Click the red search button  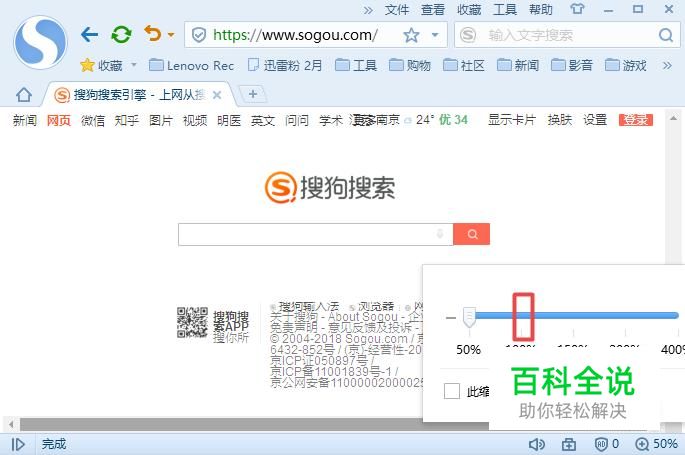pyautogui.click(x=471, y=234)
